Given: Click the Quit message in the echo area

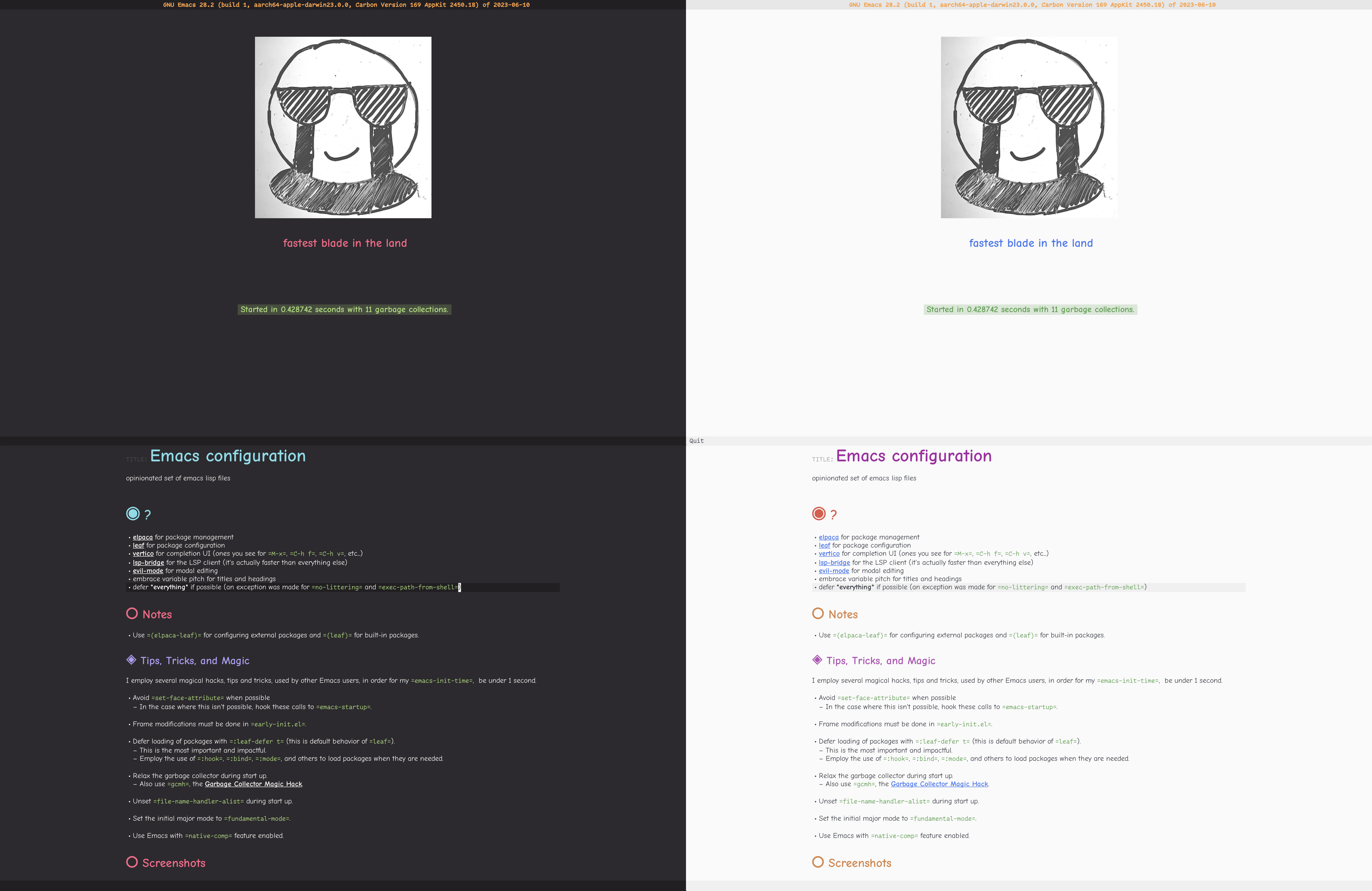Looking at the screenshot, I should point(696,441).
